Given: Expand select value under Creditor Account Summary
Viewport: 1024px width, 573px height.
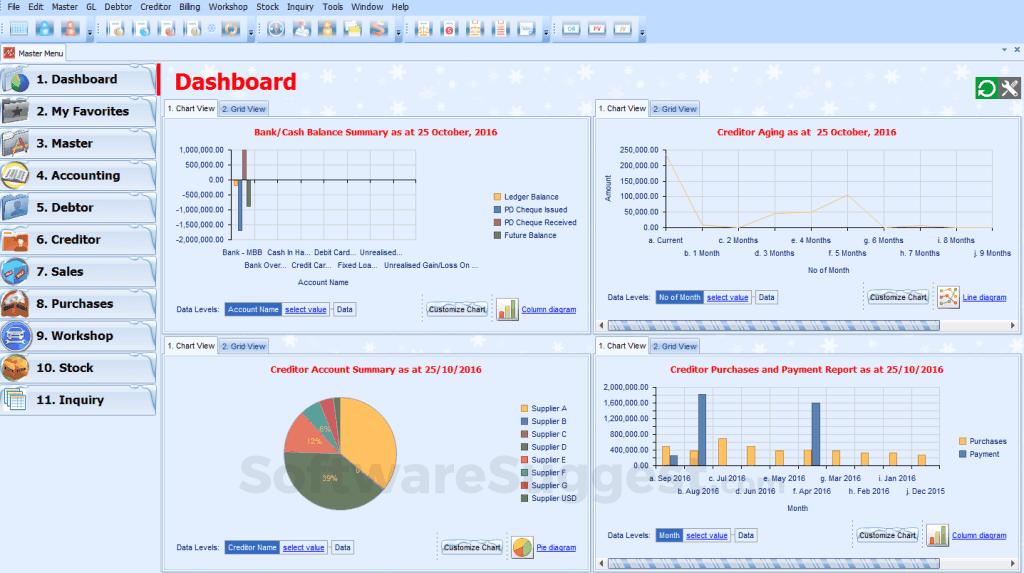Looking at the screenshot, I should click(x=304, y=548).
